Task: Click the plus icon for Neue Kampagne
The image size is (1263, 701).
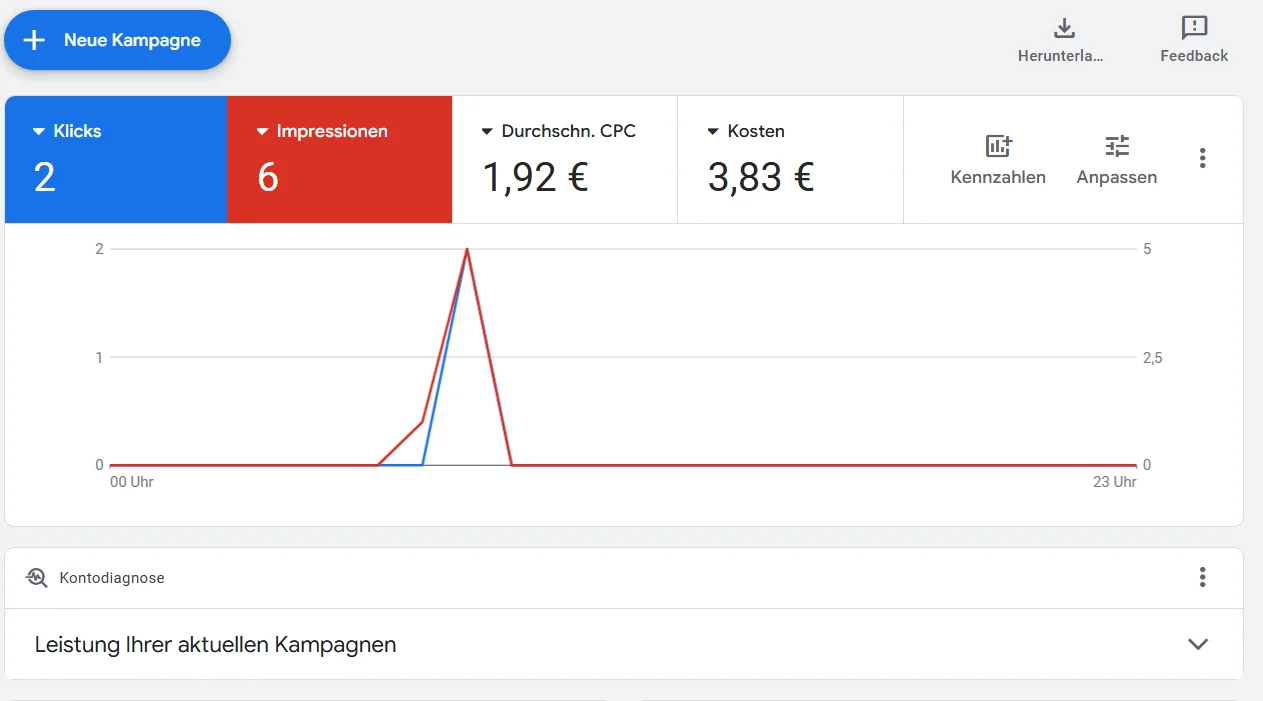Action: (x=35, y=40)
